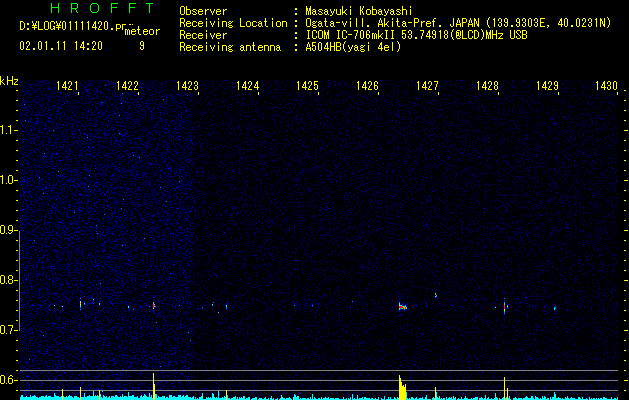Click the HROFFT title text

103,8
